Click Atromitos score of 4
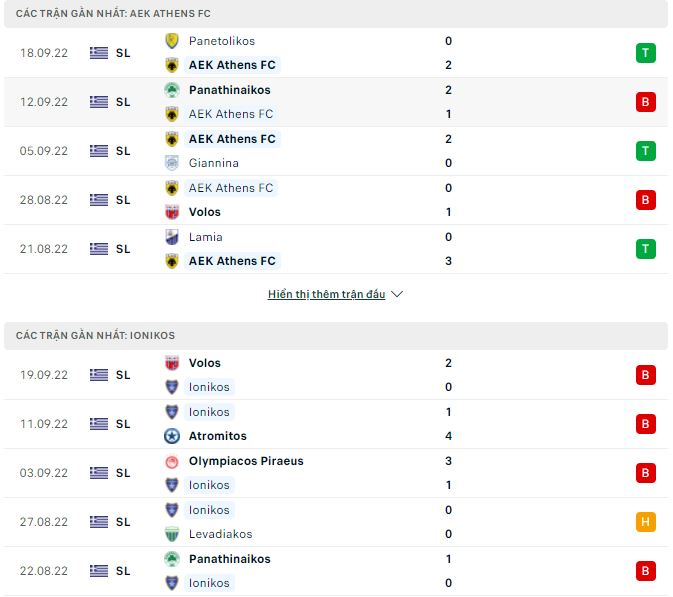This screenshot has height=597, width=673. 448,436
